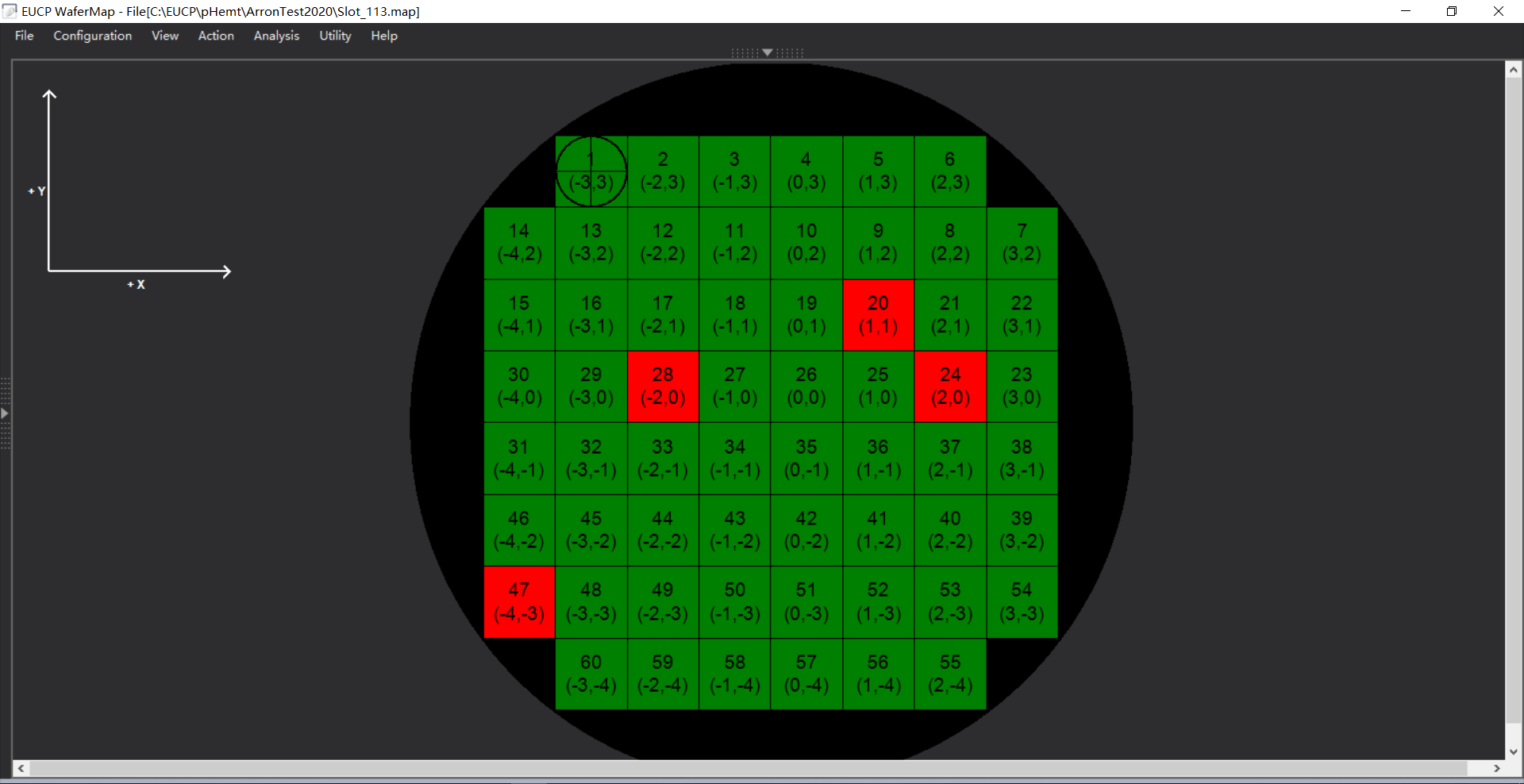The width and height of the screenshot is (1524, 784).
Task: Open the File menu
Action: click(24, 36)
